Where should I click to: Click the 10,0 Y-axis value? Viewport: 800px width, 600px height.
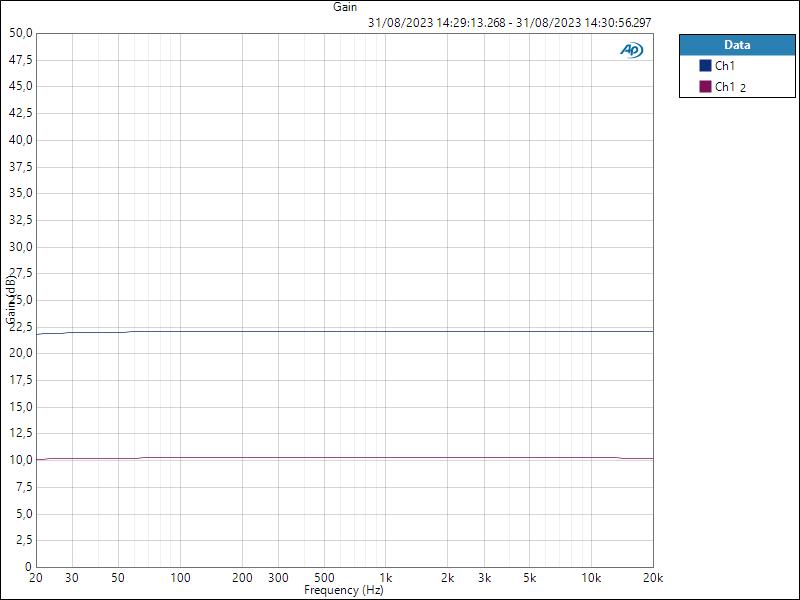[x=21, y=460]
